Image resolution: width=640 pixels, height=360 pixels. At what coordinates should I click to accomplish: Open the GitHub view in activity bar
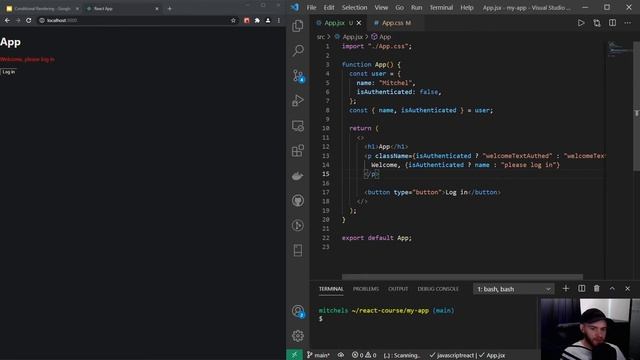click(x=298, y=201)
